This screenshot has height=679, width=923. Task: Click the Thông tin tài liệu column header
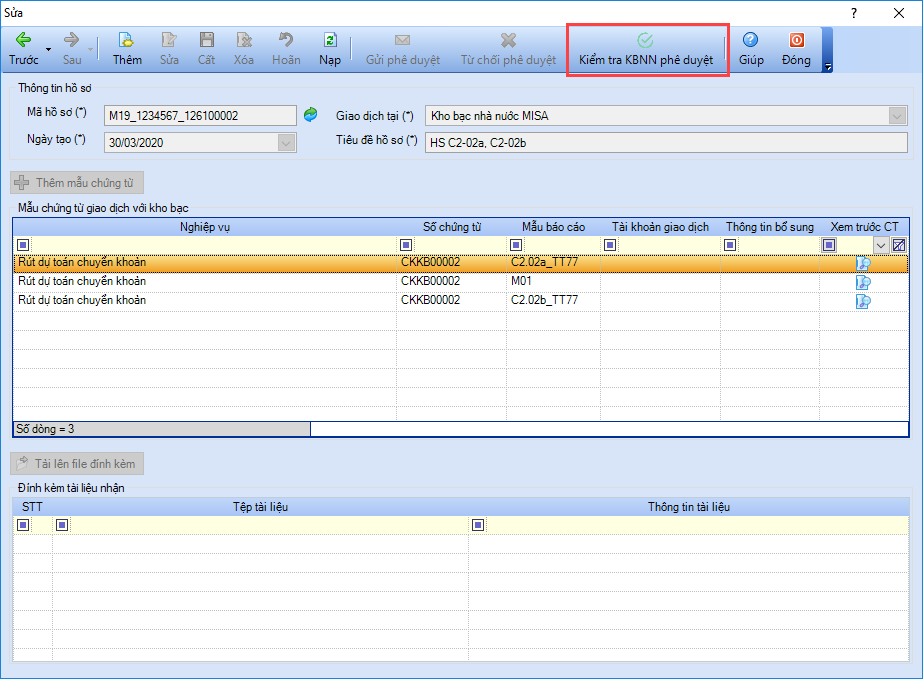[689, 507]
